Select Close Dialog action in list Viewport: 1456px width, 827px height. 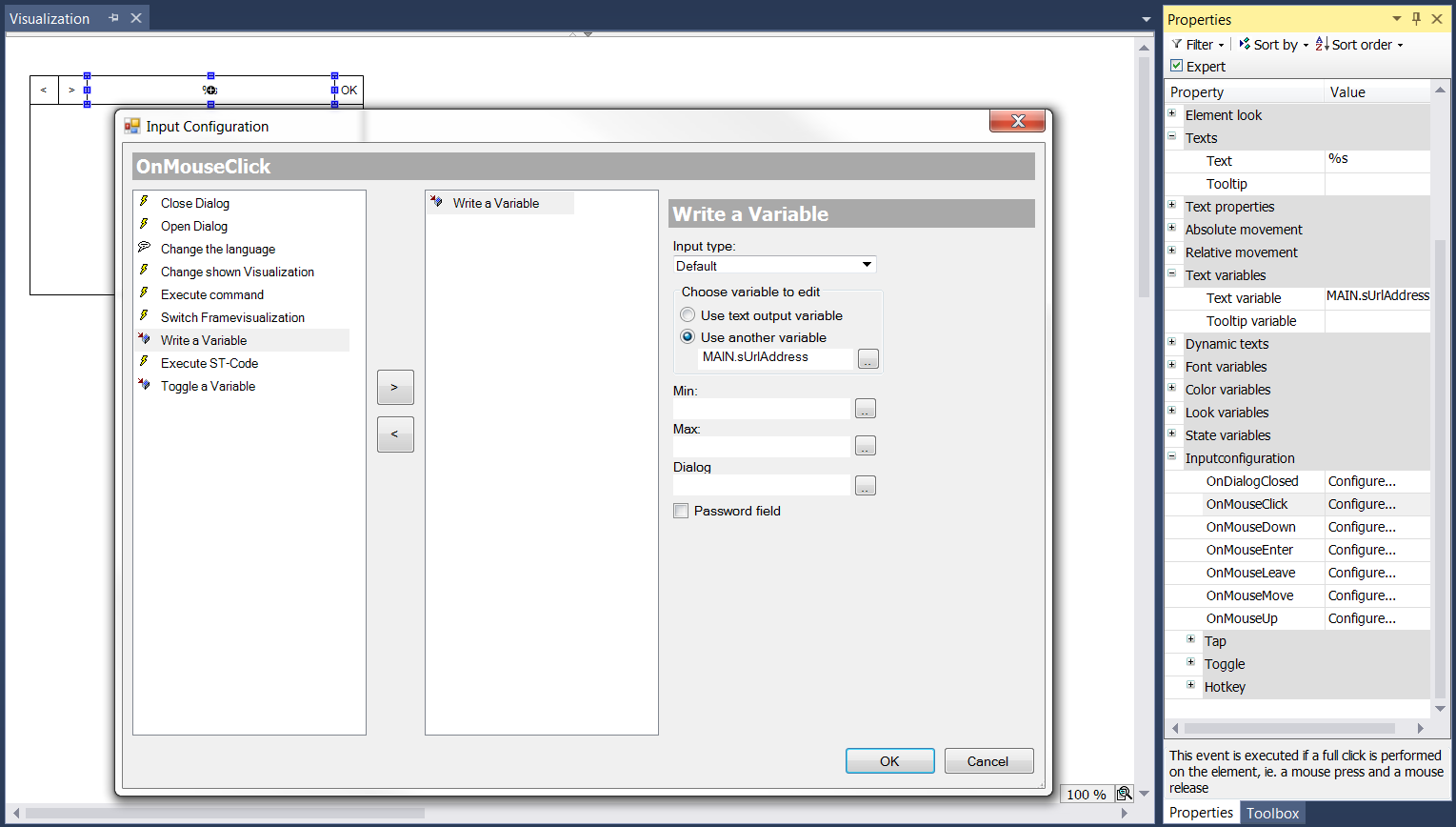(194, 203)
